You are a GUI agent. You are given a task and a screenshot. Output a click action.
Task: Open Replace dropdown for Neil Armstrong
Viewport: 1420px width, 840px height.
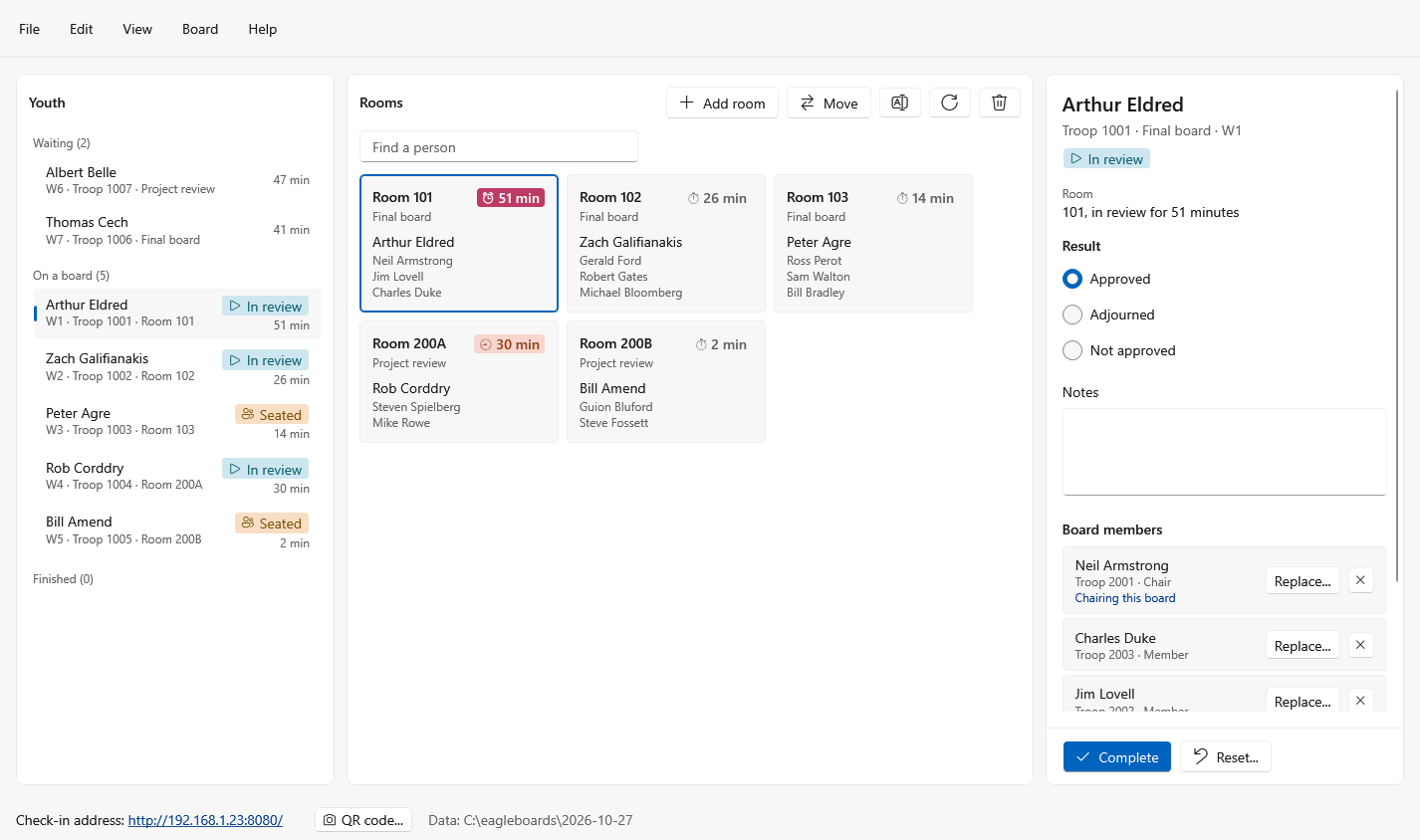1302,580
